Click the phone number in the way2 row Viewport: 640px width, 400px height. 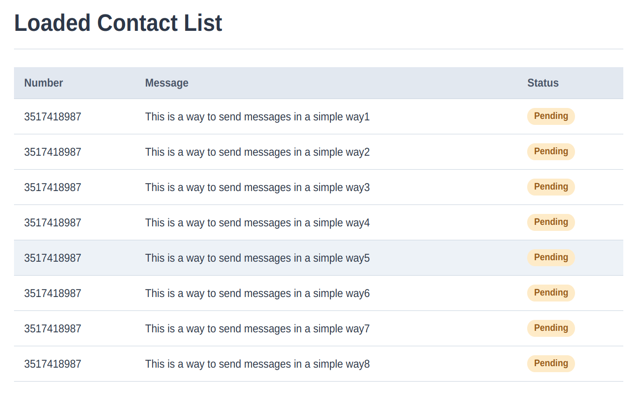point(53,152)
